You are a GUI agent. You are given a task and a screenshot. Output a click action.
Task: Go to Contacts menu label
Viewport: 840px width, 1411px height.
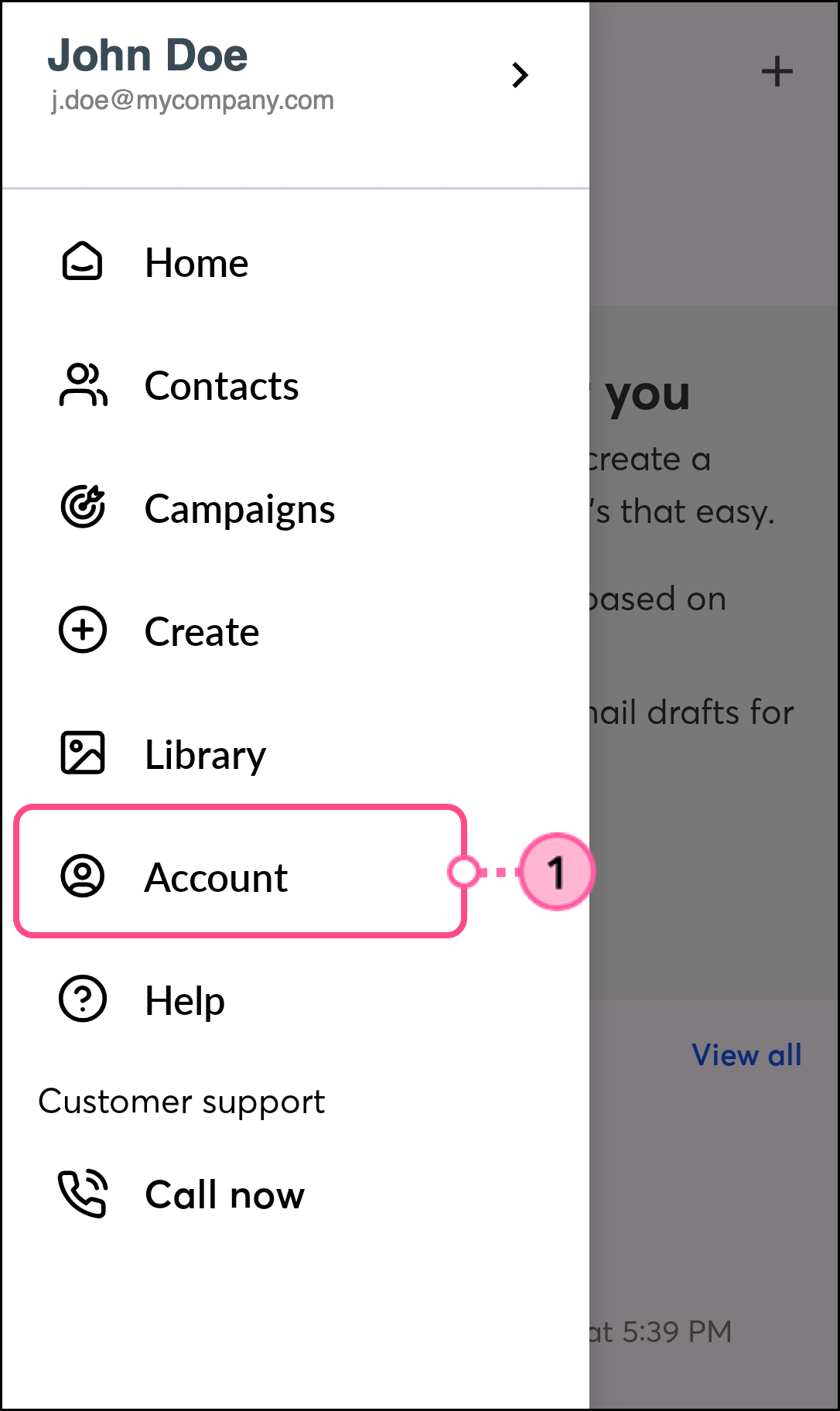[221, 386]
